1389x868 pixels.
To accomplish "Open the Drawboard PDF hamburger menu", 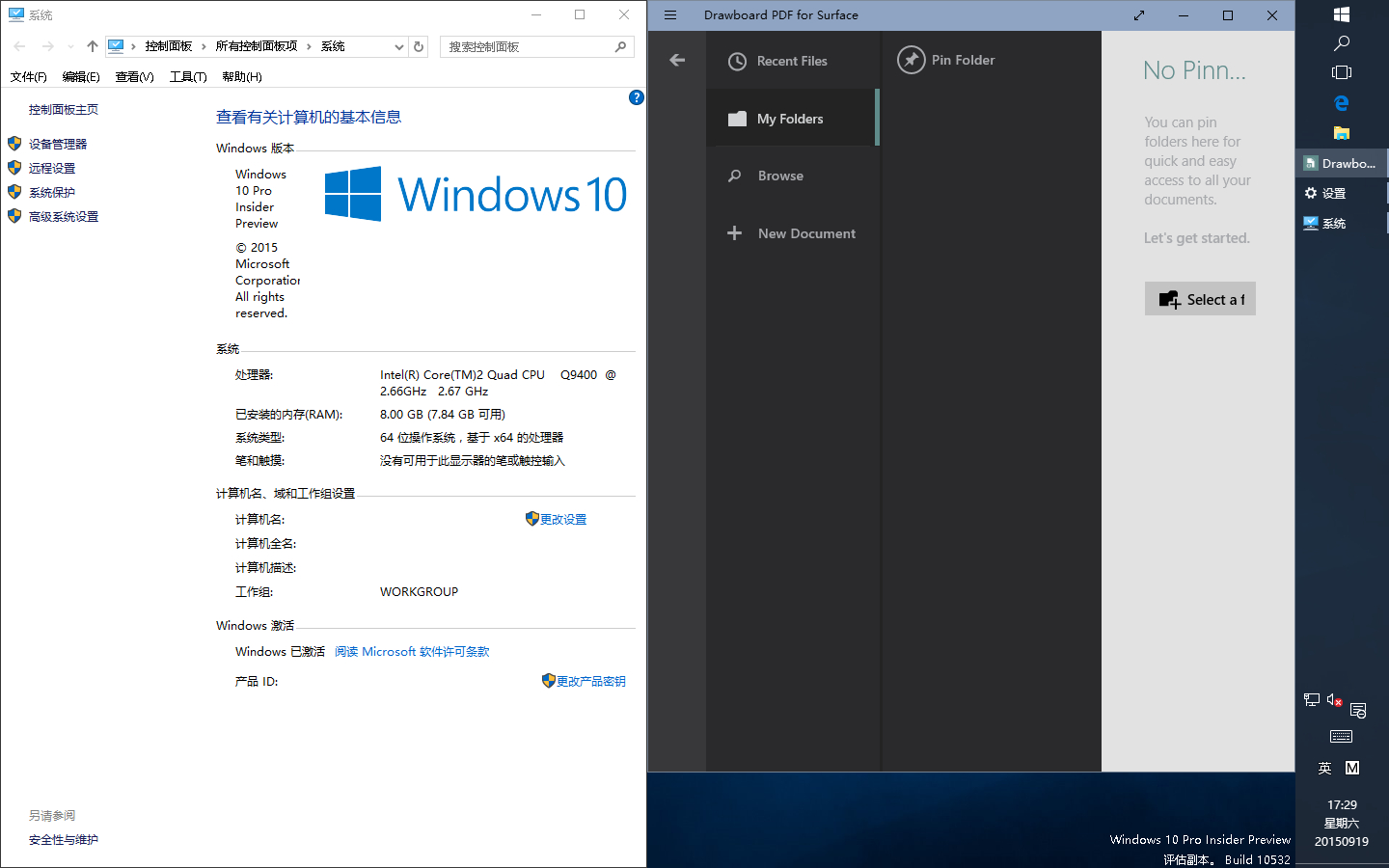I will pyautogui.click(x=670, y=15).
